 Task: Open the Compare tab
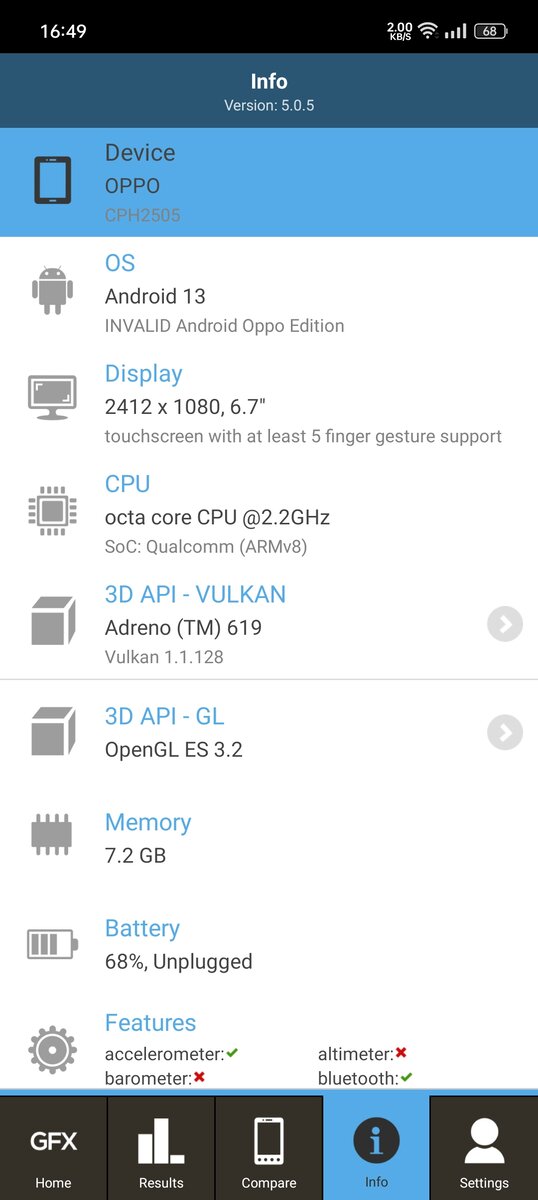coord(269,1148)
